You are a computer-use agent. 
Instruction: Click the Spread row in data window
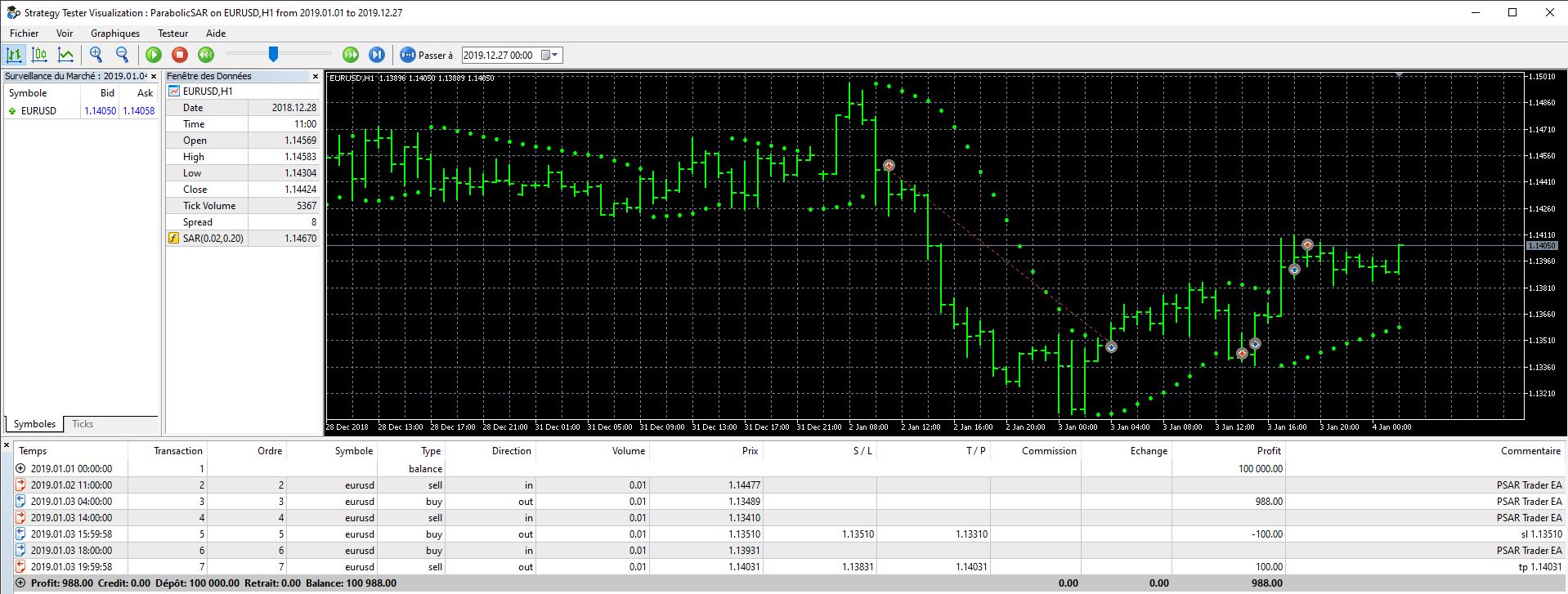[x=243, y=222]
